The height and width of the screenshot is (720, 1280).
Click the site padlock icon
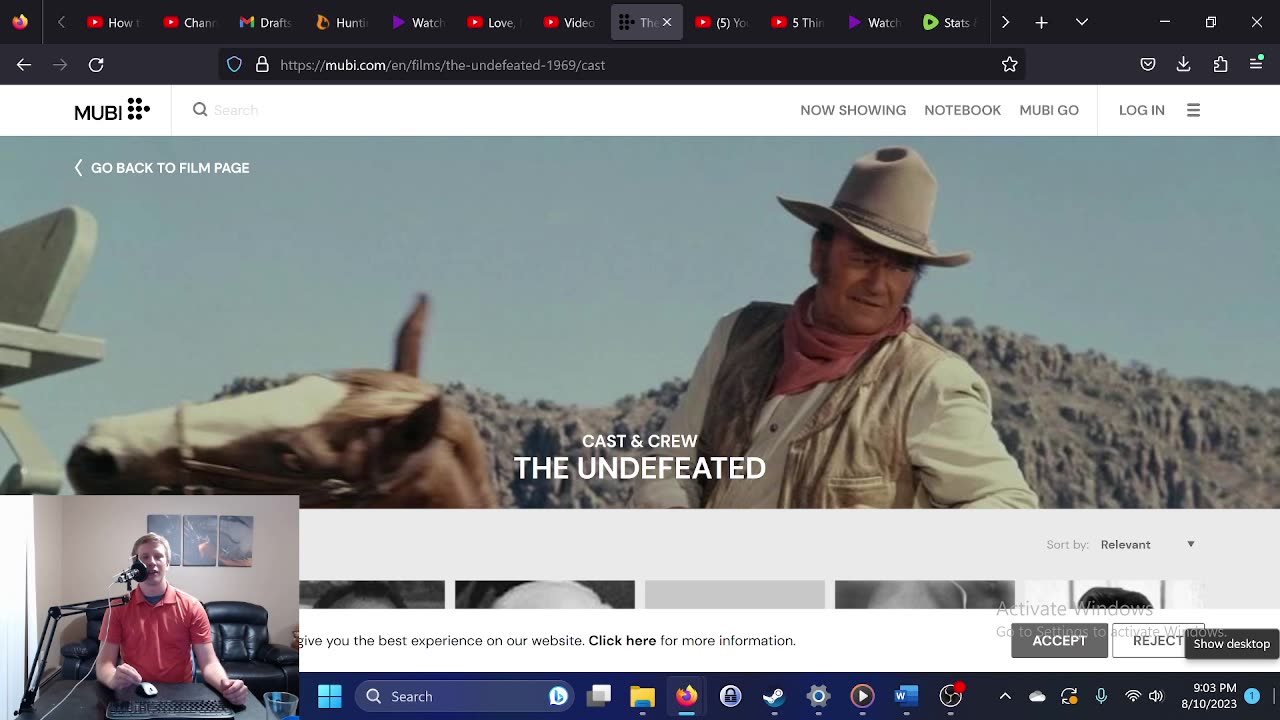tap(262, 65)
